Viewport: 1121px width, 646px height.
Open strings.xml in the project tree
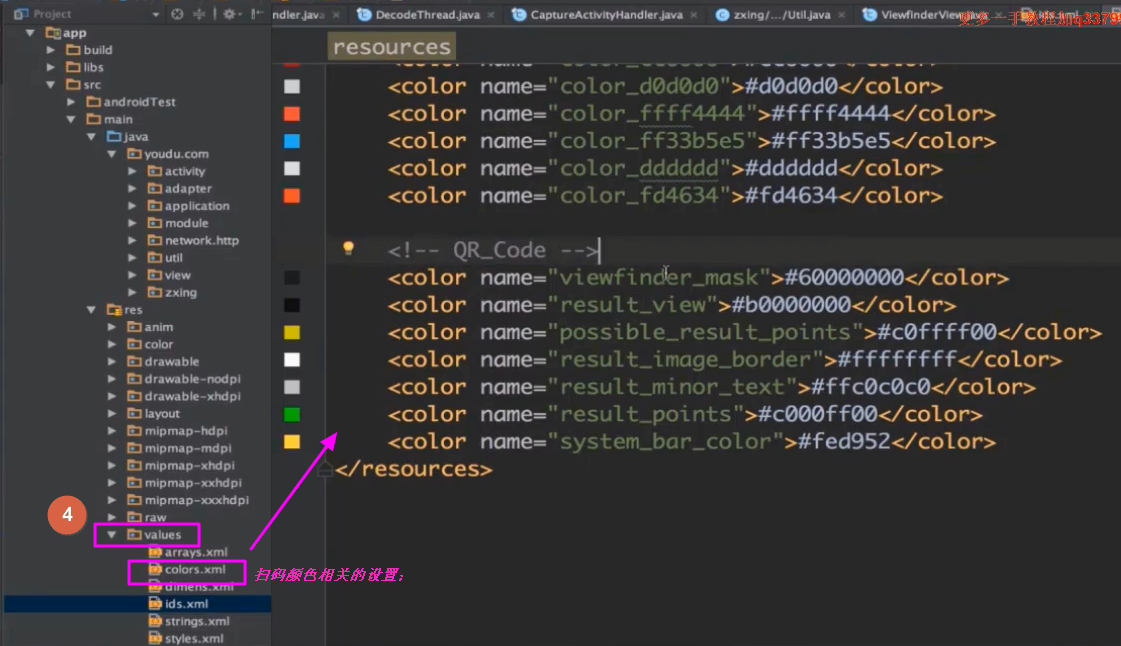pos(197,621)
